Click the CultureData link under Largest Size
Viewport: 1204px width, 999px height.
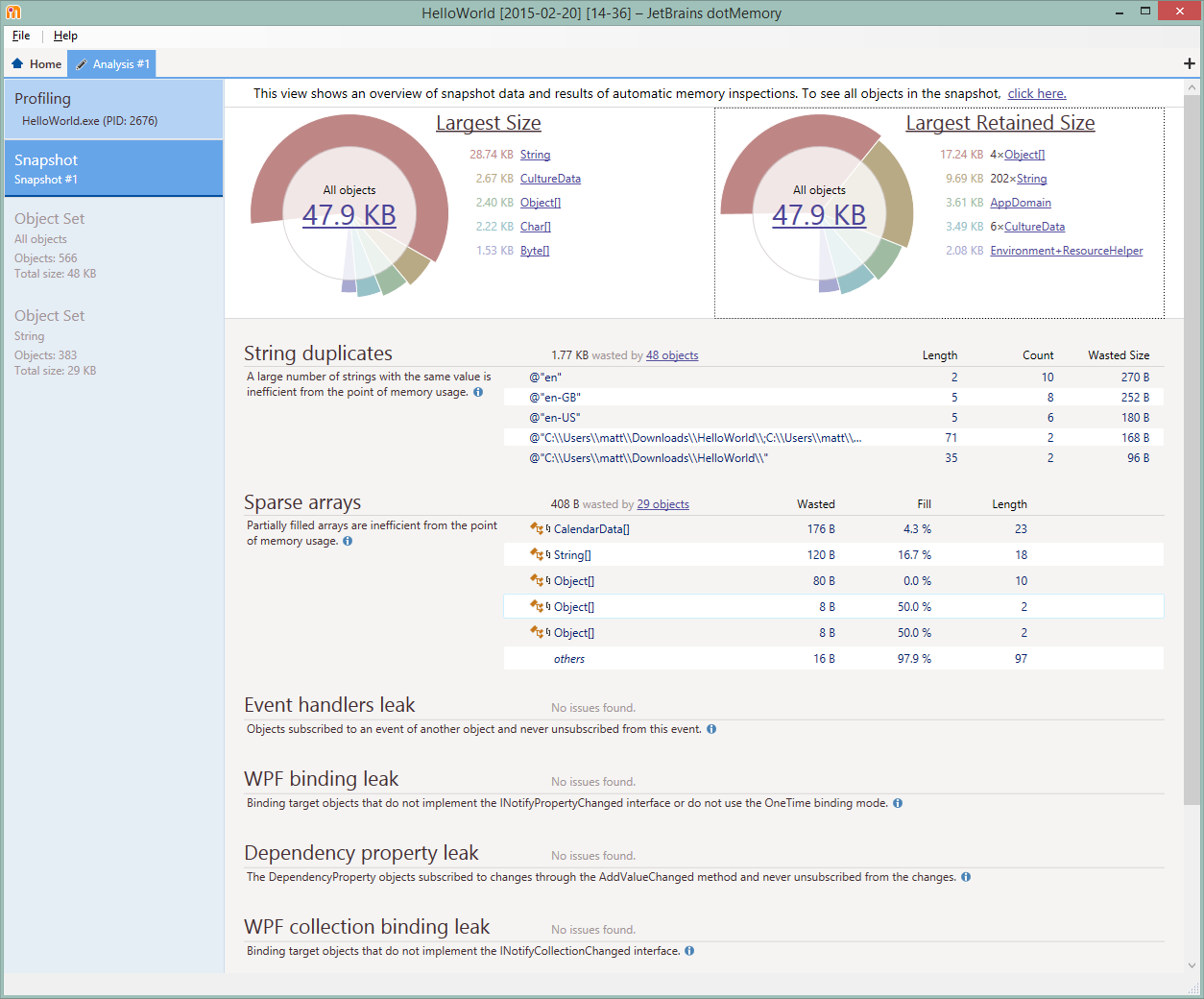pyautogui.click(x=550, y=179)
